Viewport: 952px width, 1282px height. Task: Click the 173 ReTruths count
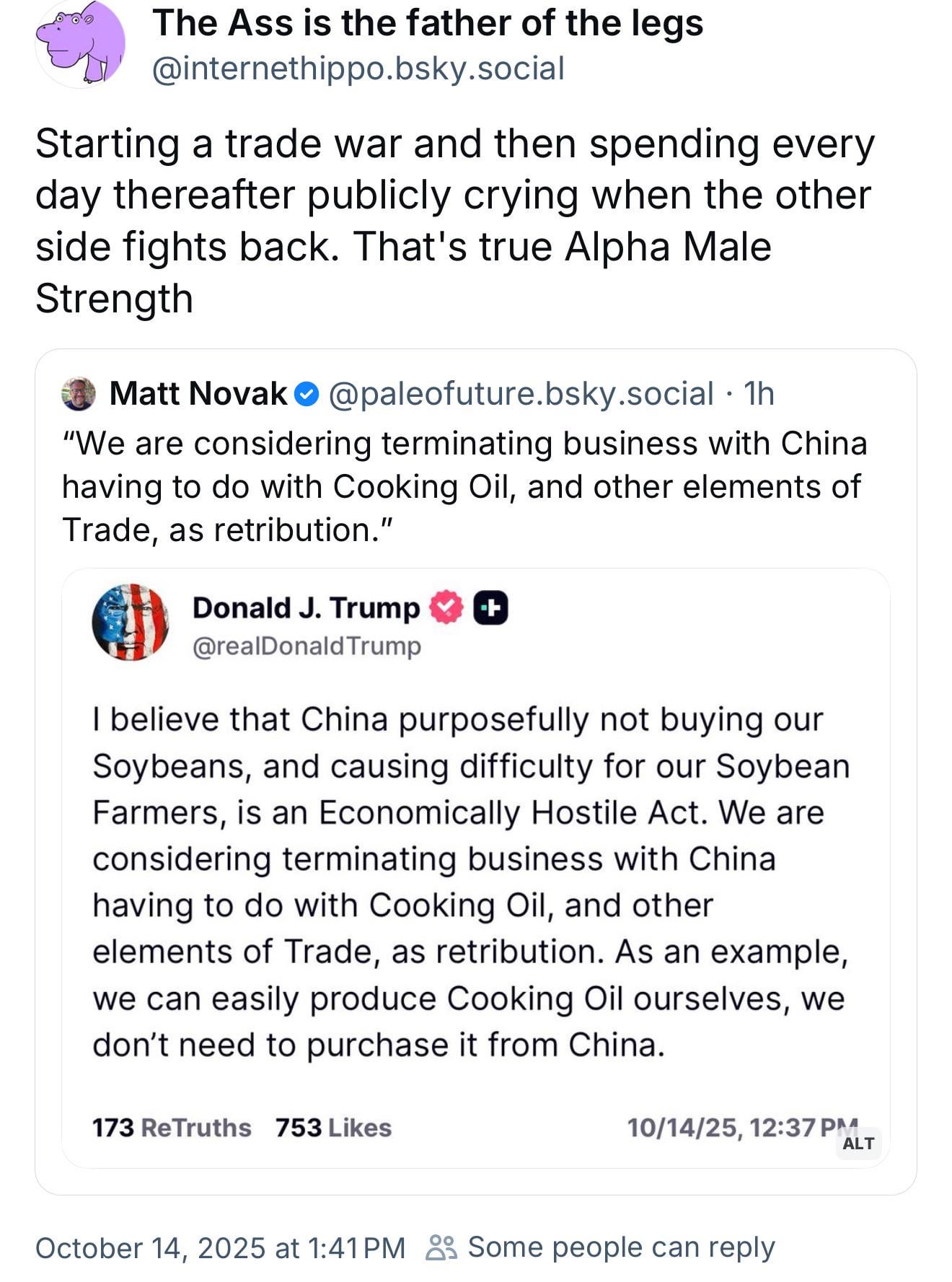point(172,1128)
